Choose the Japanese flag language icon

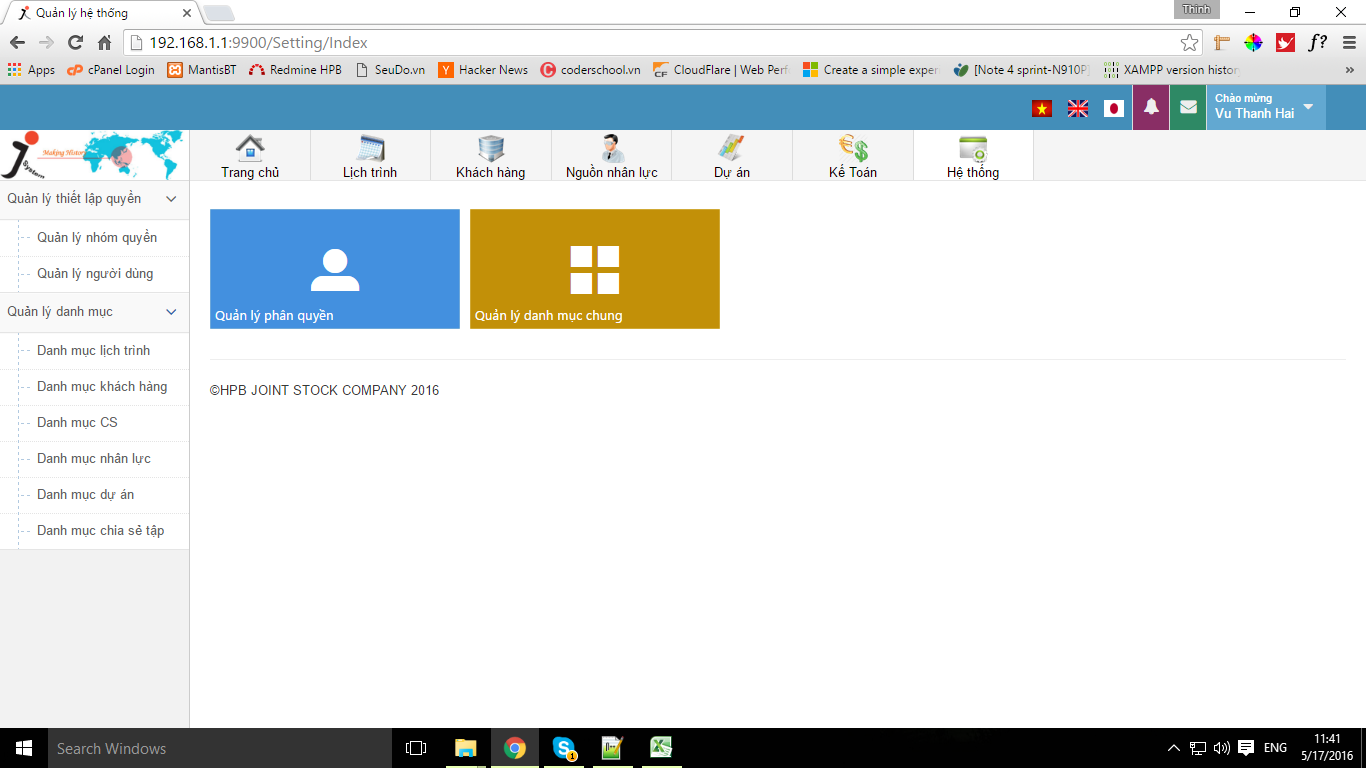pos(1114,109)
